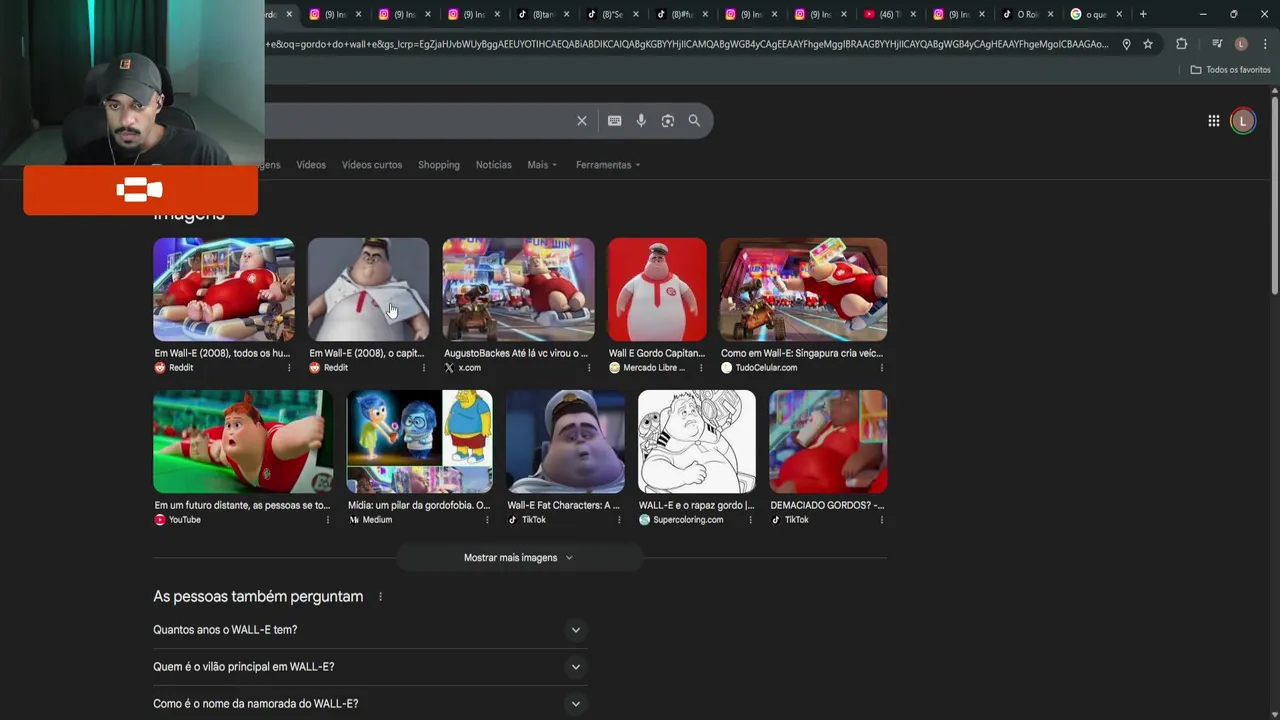Image resolution: width=1280 pixels, height=720 pixels.
Task: Open thumbnail of fat humans in red suits from Reddit
Action: (224, 290)
